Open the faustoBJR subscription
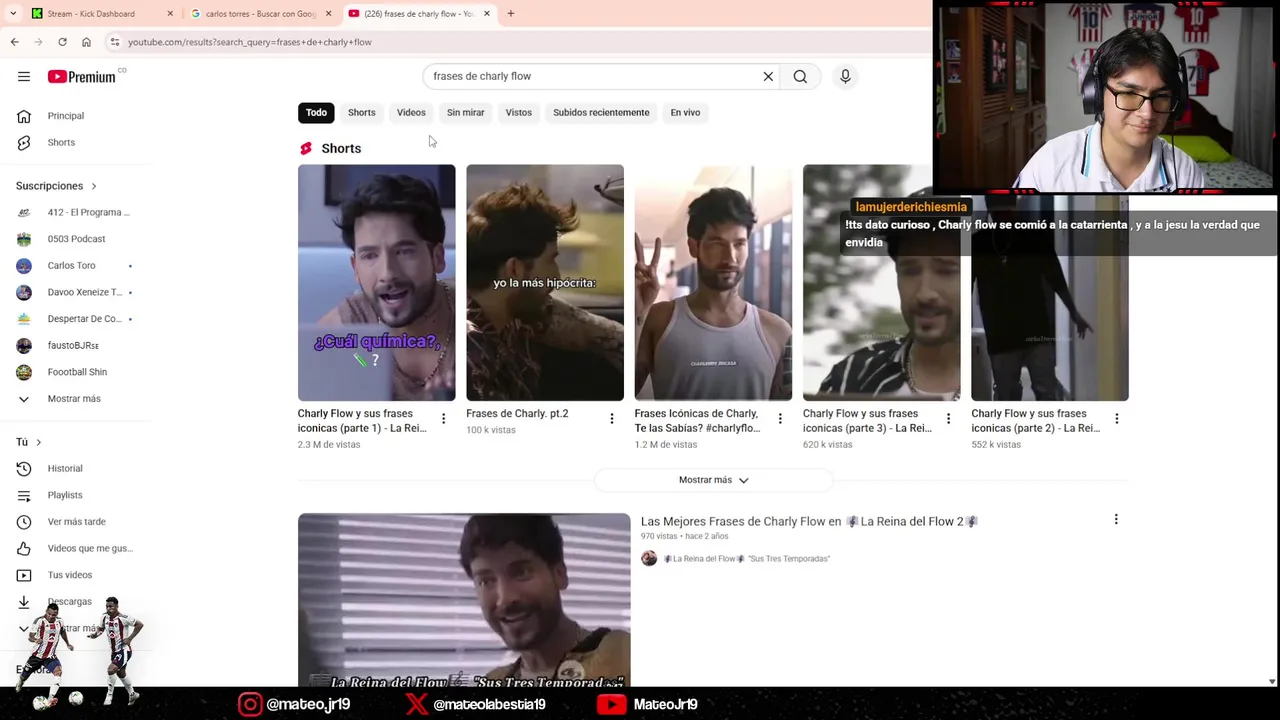The height and width of the screenshot is (720, 1280). tap(75, 345)
